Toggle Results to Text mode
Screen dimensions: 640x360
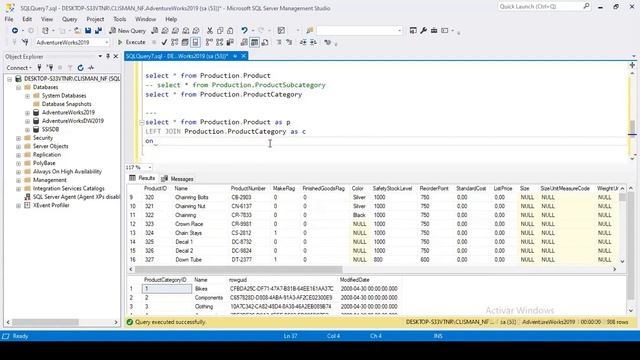tap(244, 42)
